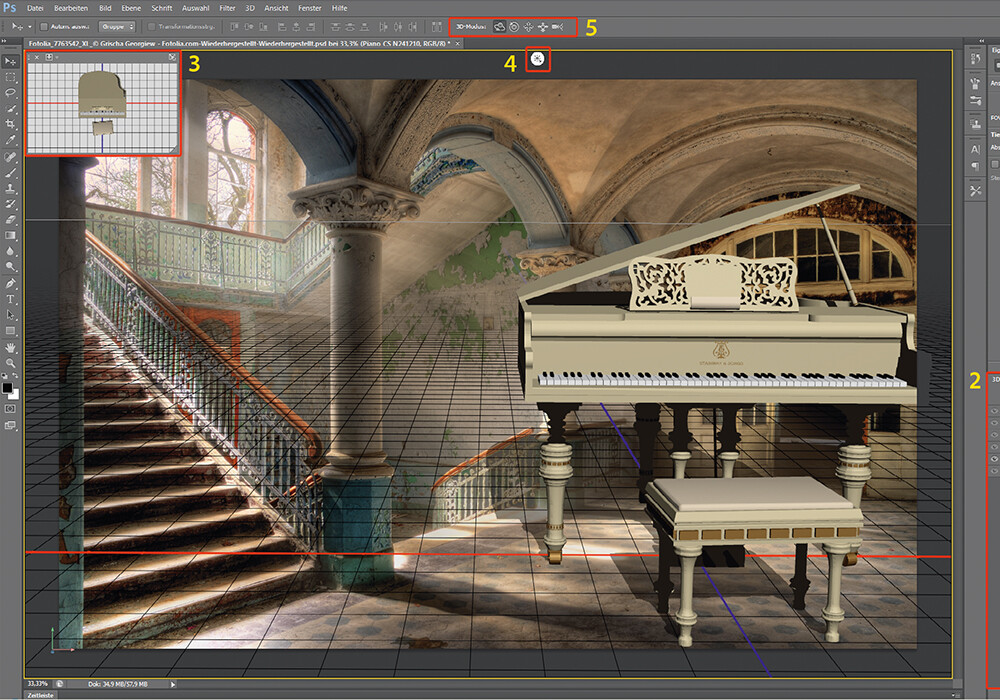Click the status bar preview icon

(59, 684)
